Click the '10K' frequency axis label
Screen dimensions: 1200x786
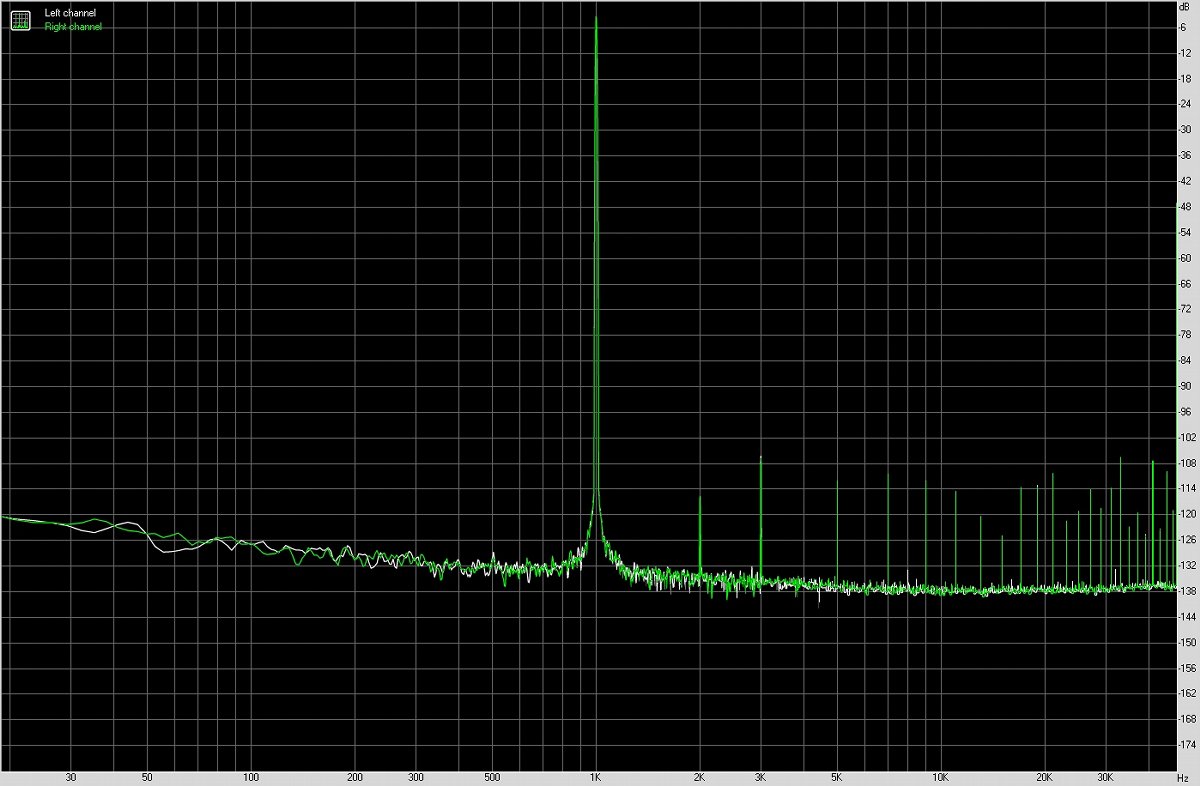tap(940, 777)
